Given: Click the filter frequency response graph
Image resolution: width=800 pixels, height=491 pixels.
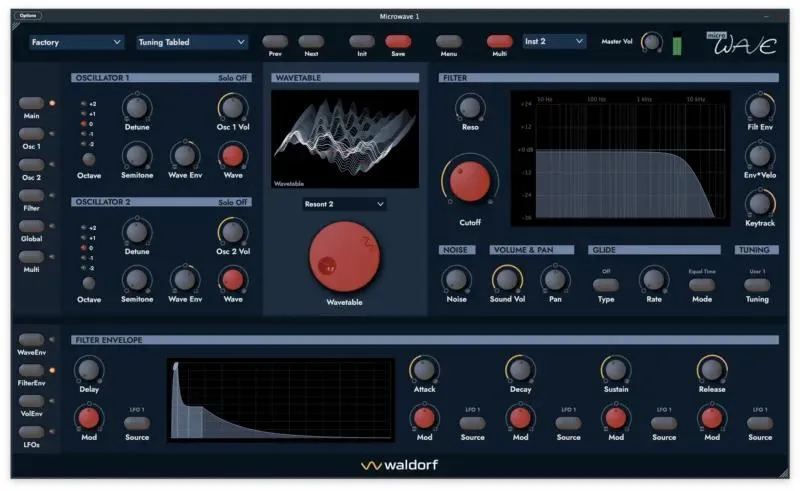Looking at the screenshot, I should click(x=620, y=158).
